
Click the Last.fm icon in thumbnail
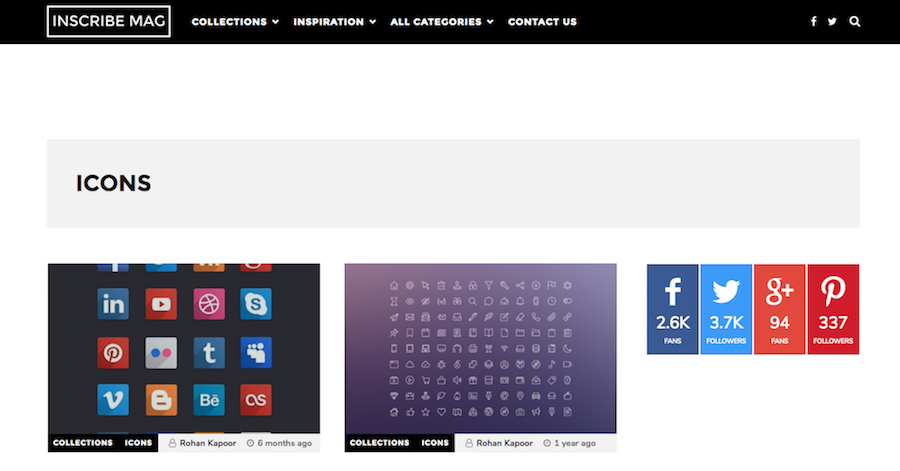pyautogui.click(x=256, y=400)
